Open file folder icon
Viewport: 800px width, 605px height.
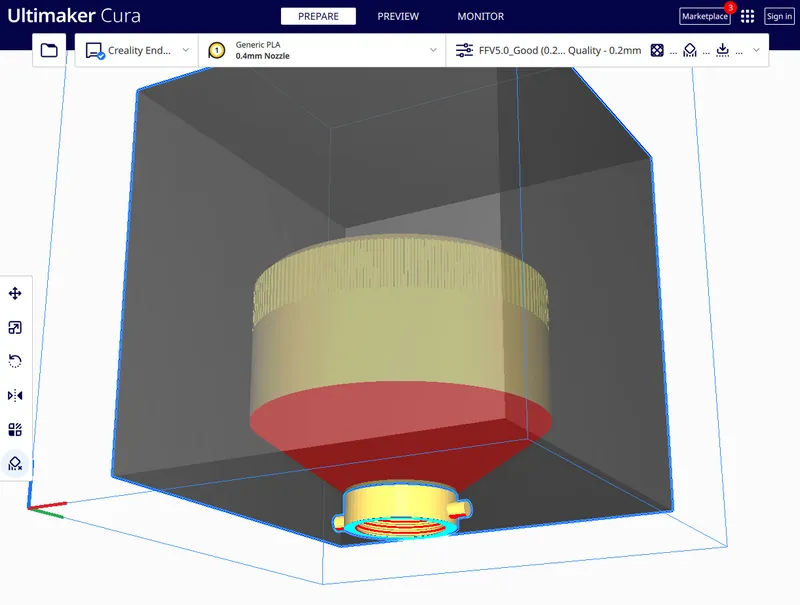point(49,50)
